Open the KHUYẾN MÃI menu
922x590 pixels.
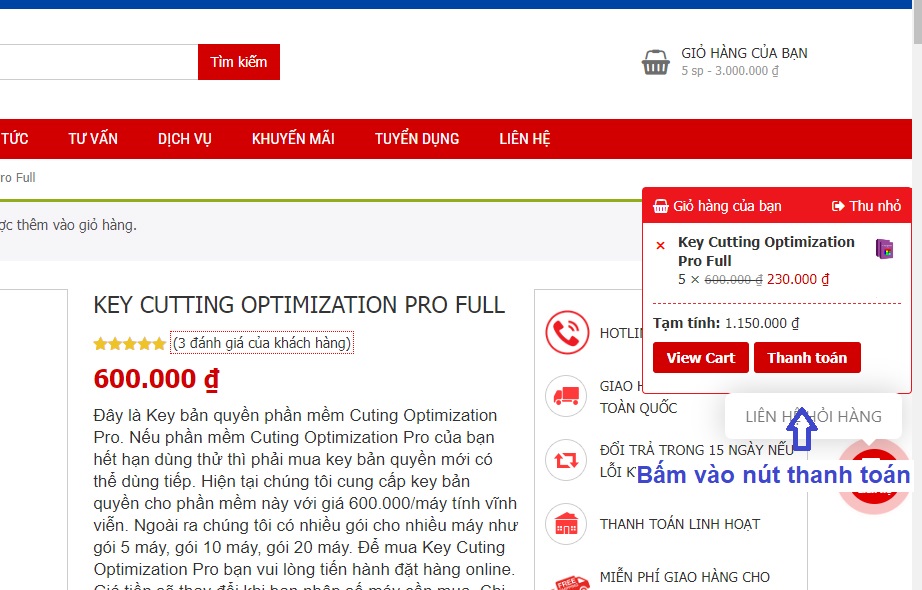tap(294, 138)
